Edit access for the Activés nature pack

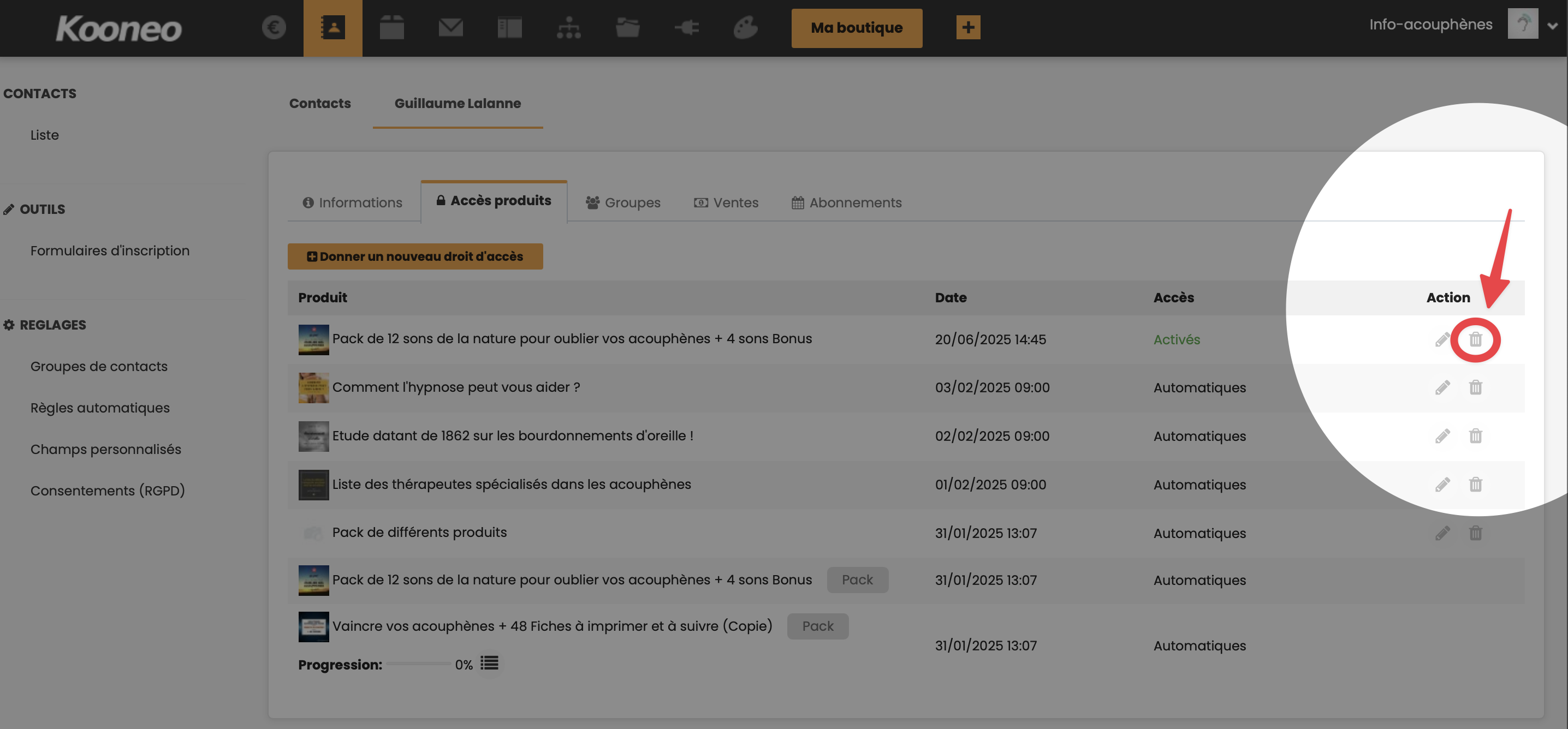click(1442, 339)
